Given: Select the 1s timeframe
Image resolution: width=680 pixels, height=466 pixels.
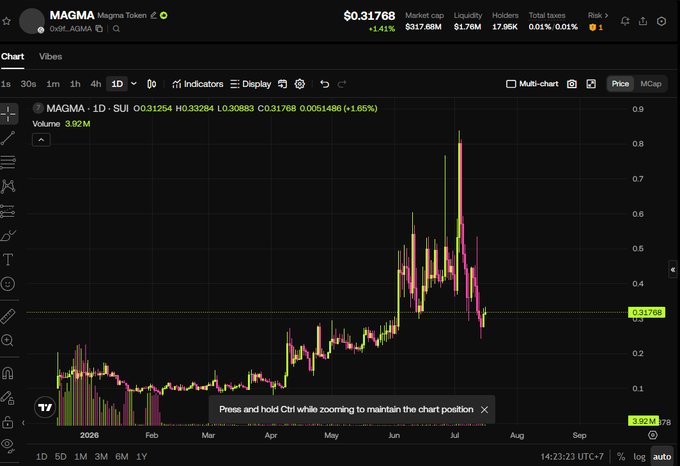Looking at the screenshot, I should 6,84.
